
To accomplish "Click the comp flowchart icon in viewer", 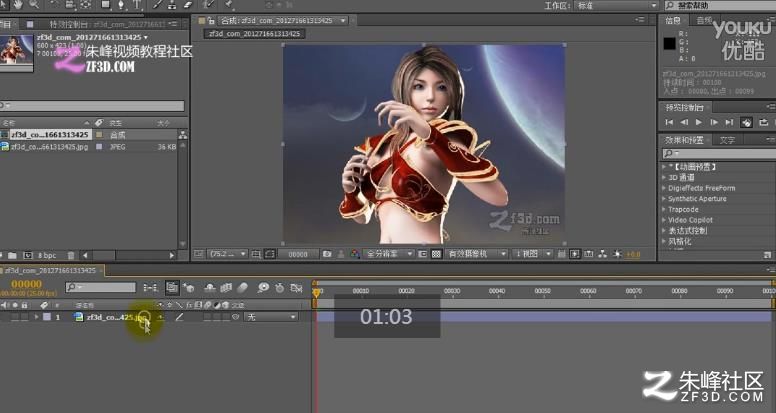I will (x=602, y=254).
